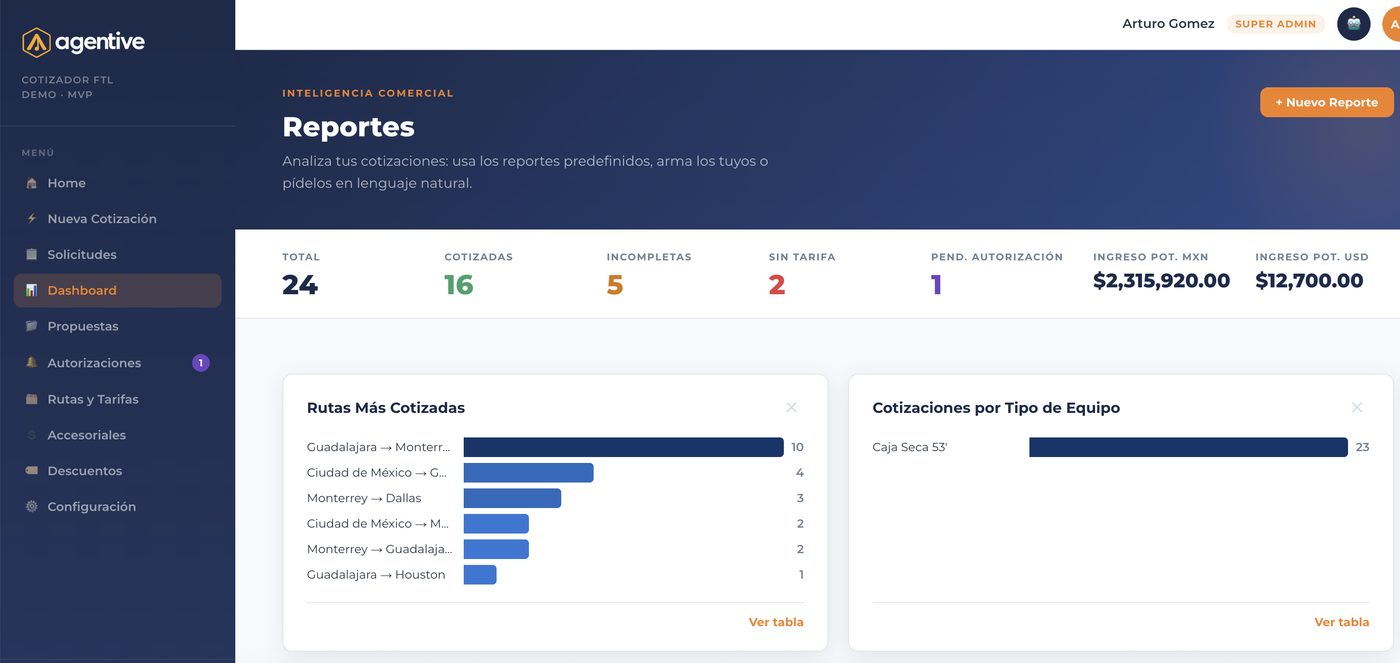Click Ver tabla in Rutas Más Cotizadas
Viewport: 1400px width, 663px height.
tap(776, 622)
